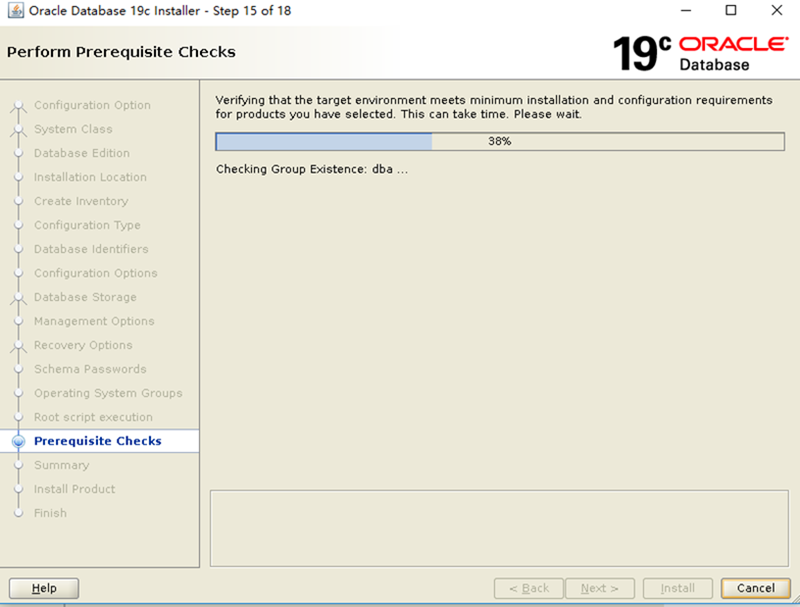Click the Help button
The image size is (800, 607).
click(44, 588)
